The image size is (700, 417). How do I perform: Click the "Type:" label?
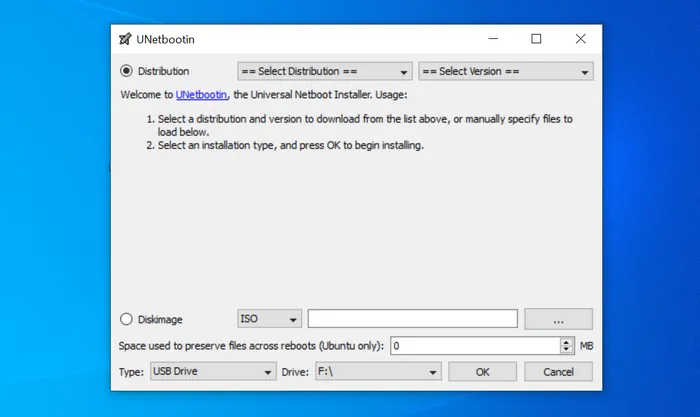pyautogui.click(x=131, y=372)
